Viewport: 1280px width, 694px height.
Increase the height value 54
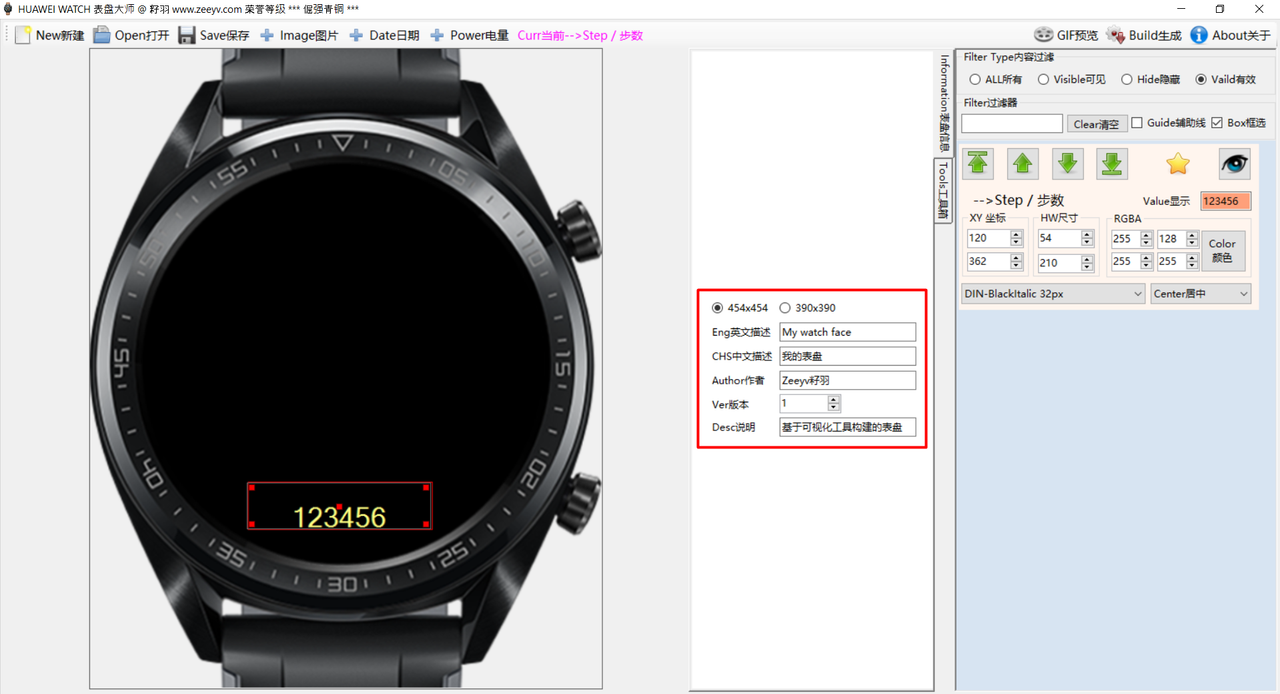point(1086,235)
